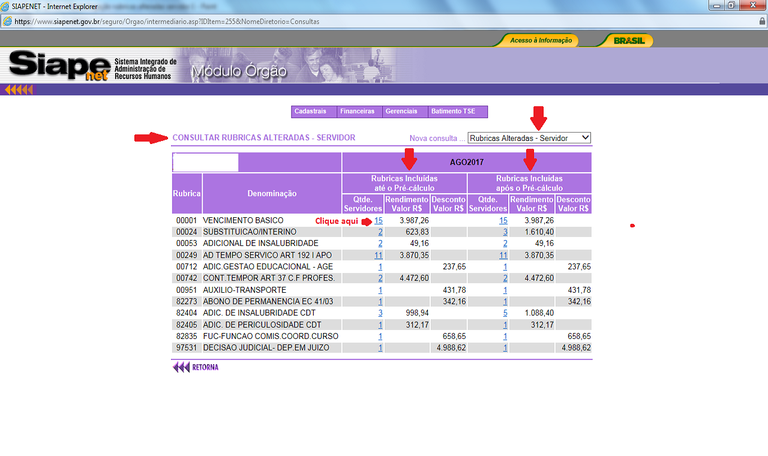Open Adic. de Insalubridade CDT após pré-cálculo link 5

[x=505, y=313]
